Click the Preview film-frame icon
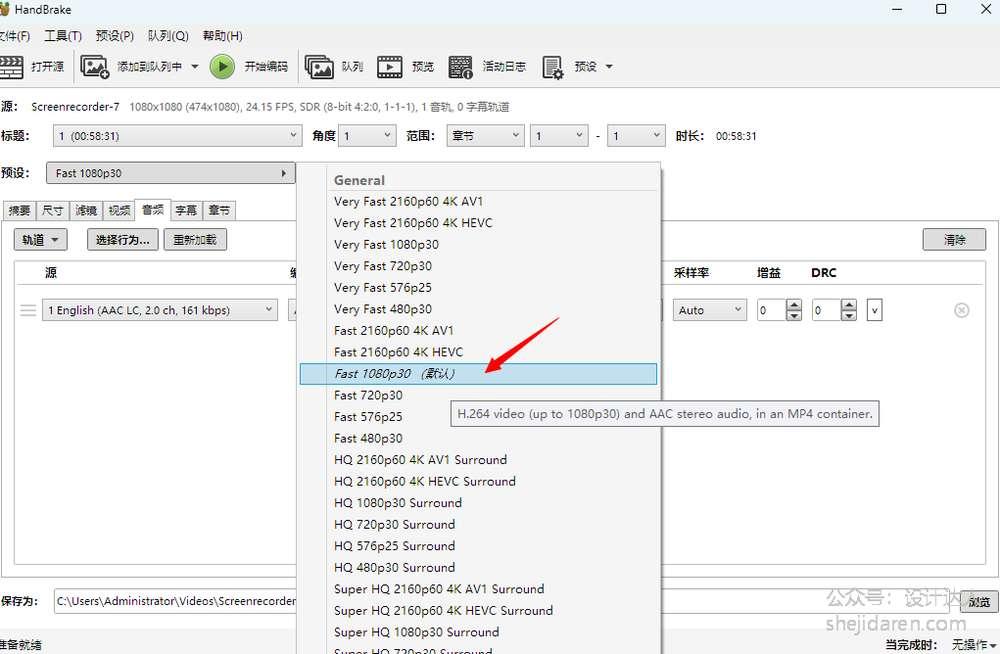Image resolution: width=1000 pixels, height=654 pixels. (x=390, y=66)
